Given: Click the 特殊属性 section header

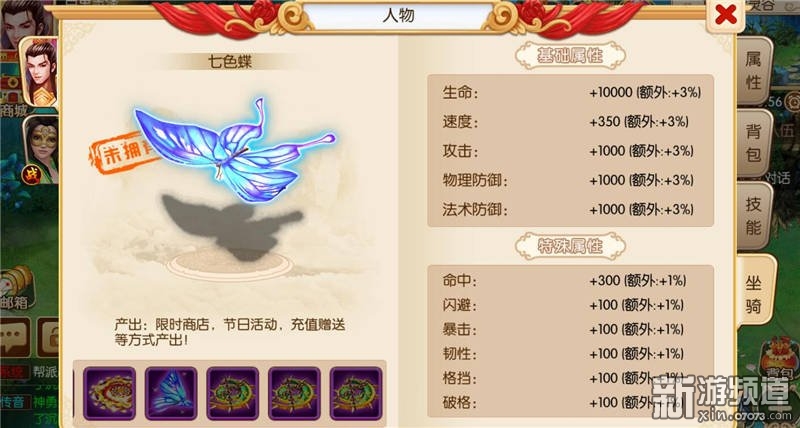Looking at the screenshot, I should pos(570,246).
